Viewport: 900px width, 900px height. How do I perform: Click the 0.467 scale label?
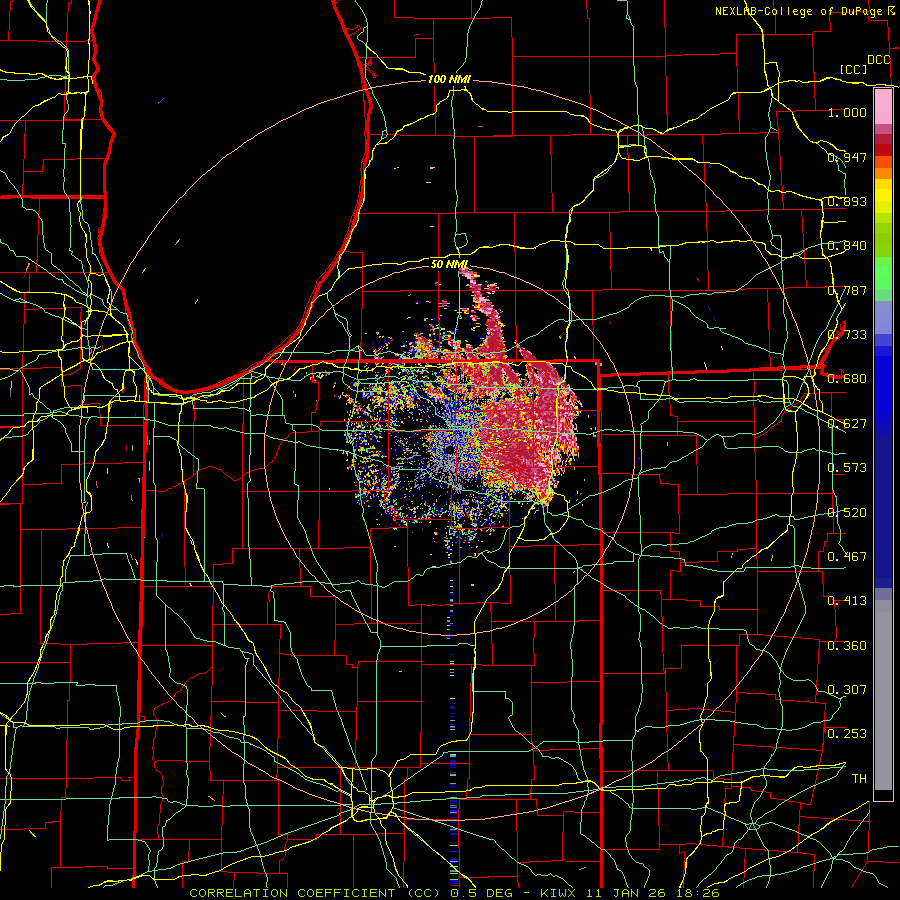tap(847, 557)
